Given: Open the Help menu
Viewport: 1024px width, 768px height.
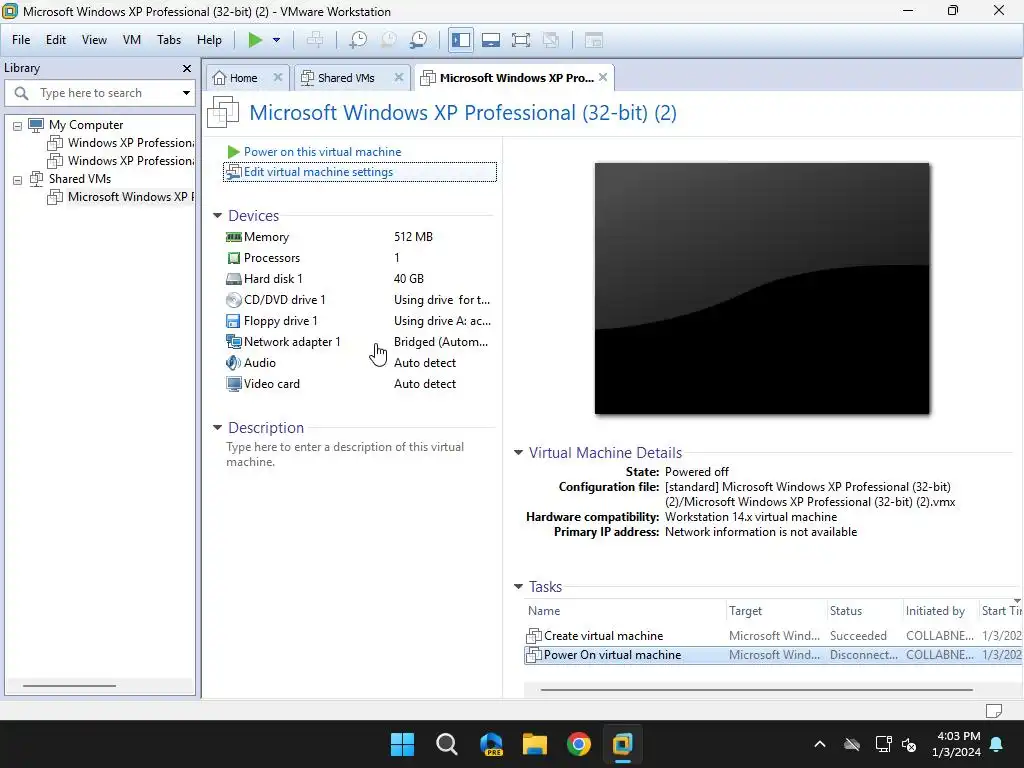Looking at the screenshot, I should tap(209, 40).
